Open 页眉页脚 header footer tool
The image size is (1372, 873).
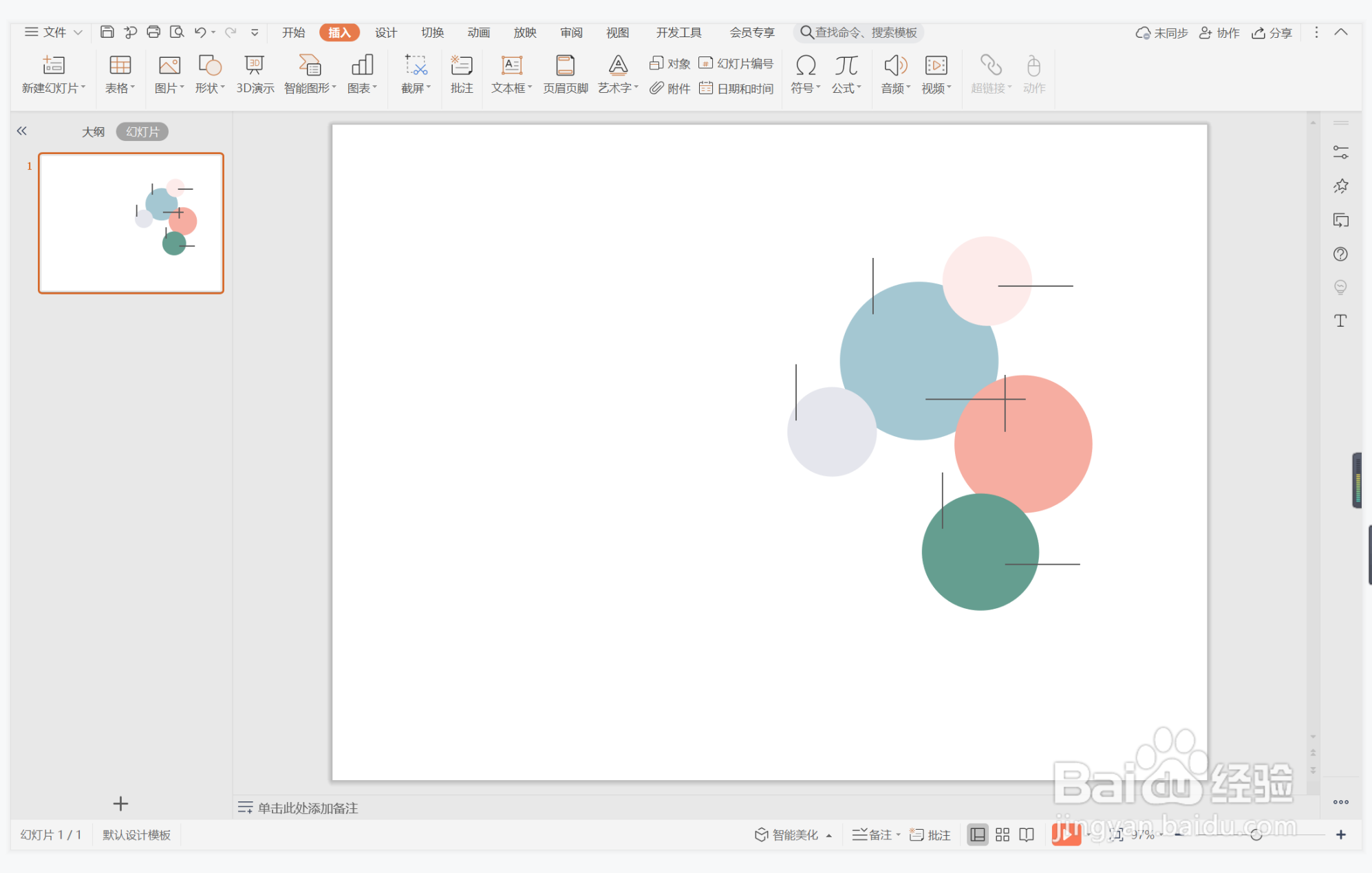coord(565,66)
